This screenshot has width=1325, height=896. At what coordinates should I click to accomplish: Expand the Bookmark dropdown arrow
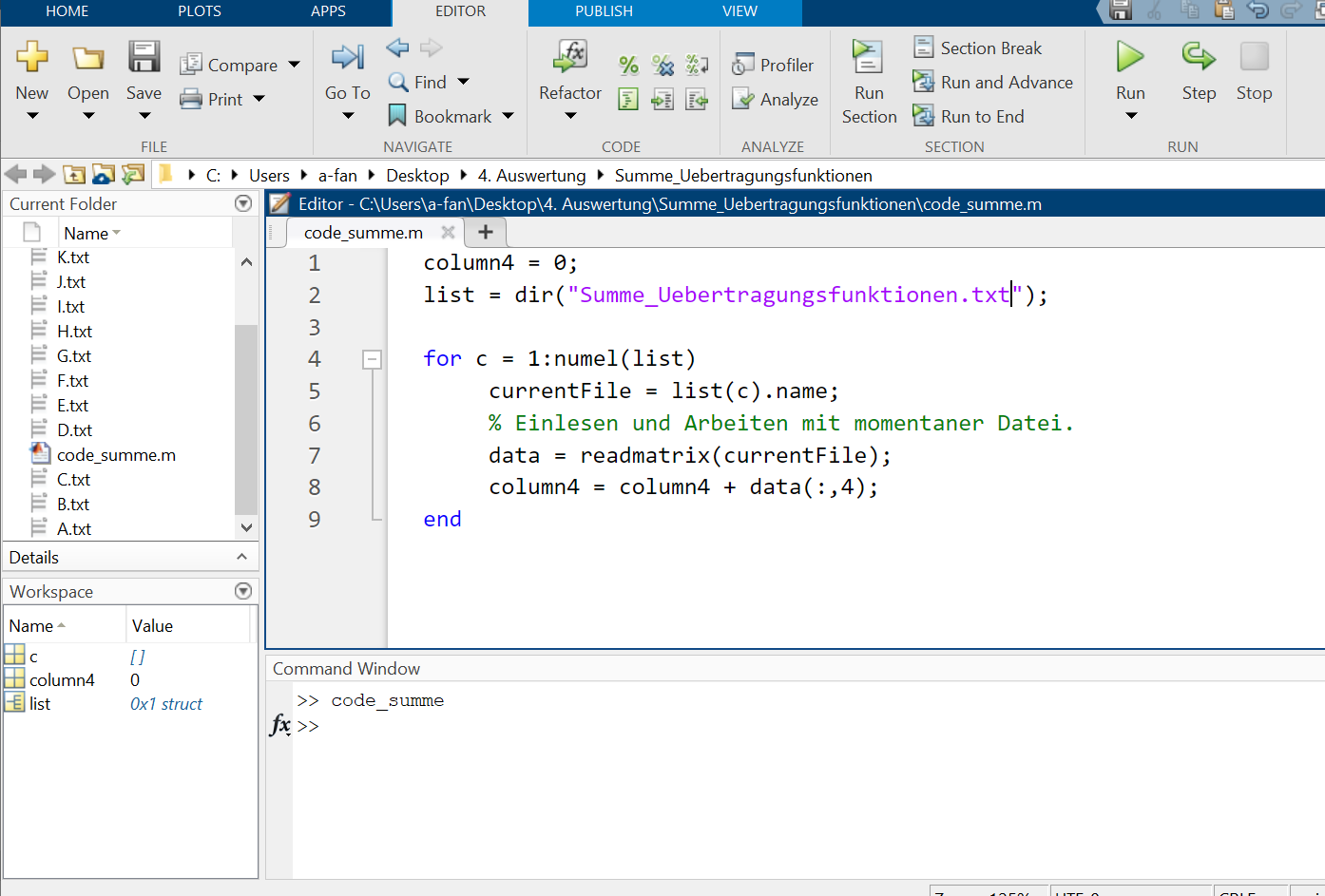(x=509, y=116)
